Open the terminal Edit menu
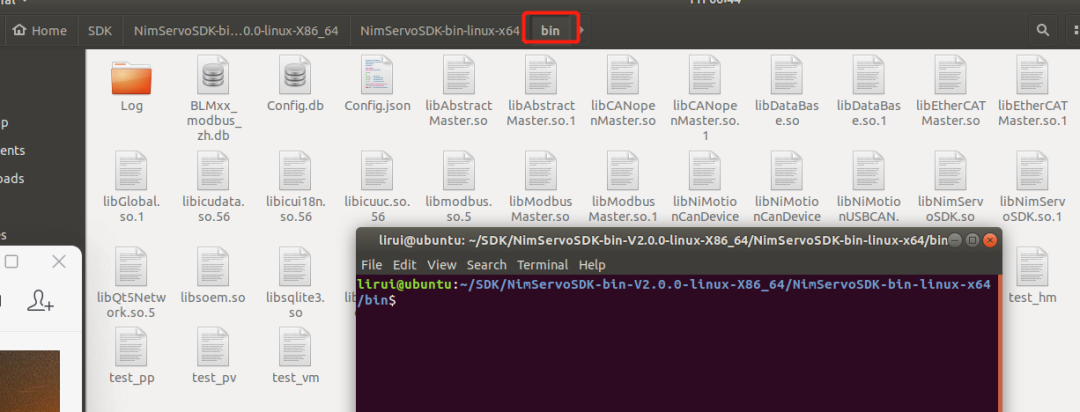Screen dimensions: 1080x412 404,265
